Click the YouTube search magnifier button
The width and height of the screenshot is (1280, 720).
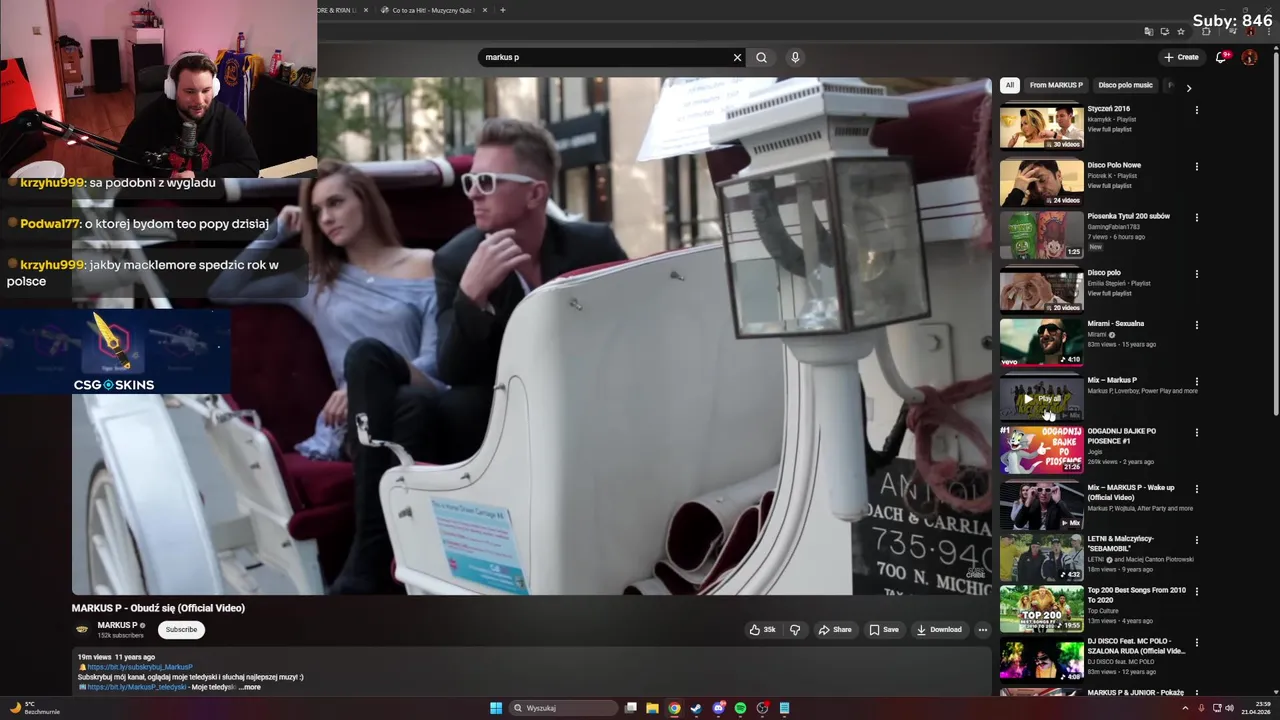tap(761, 57)
